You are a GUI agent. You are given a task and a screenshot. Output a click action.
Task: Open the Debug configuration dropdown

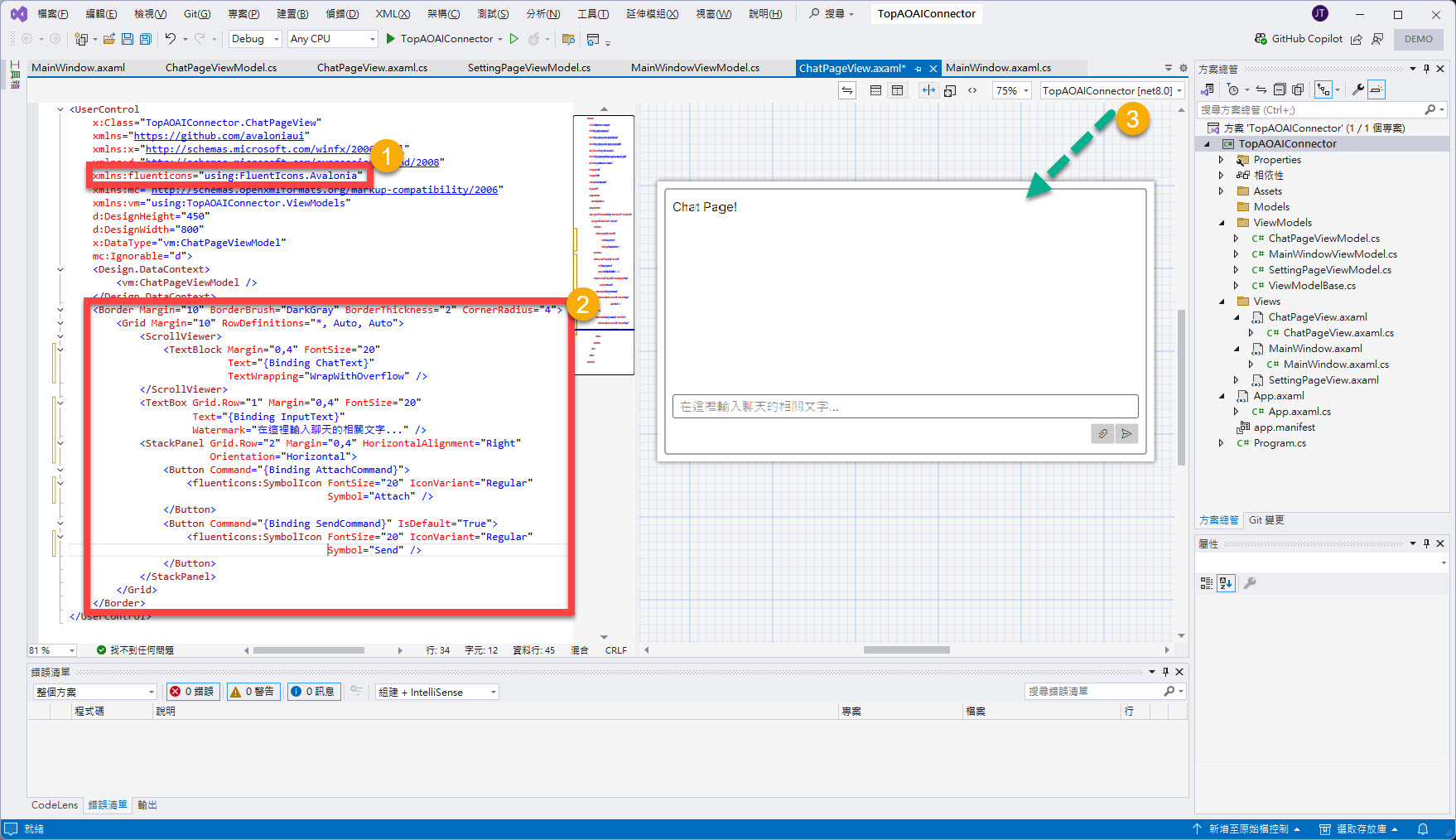click(255, 39)
